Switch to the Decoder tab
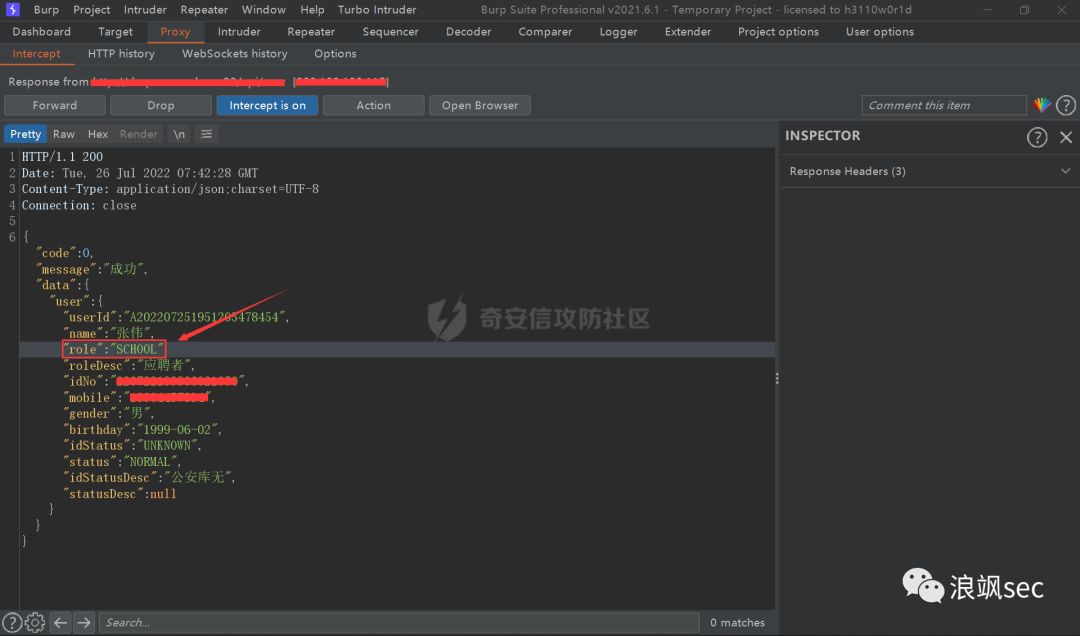Screen dimensions: 1080x636 tap(468, 32)
